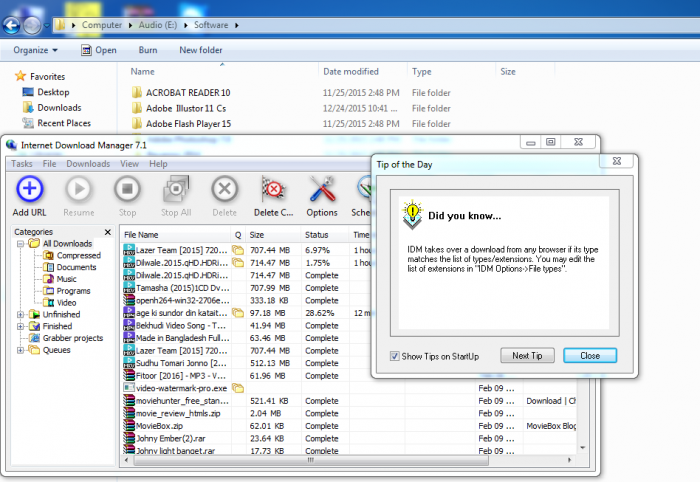Expand breadcrumb arrow after Audio (E:)
Viewport: 700px width, 482px height.
(x=186, y=25)
